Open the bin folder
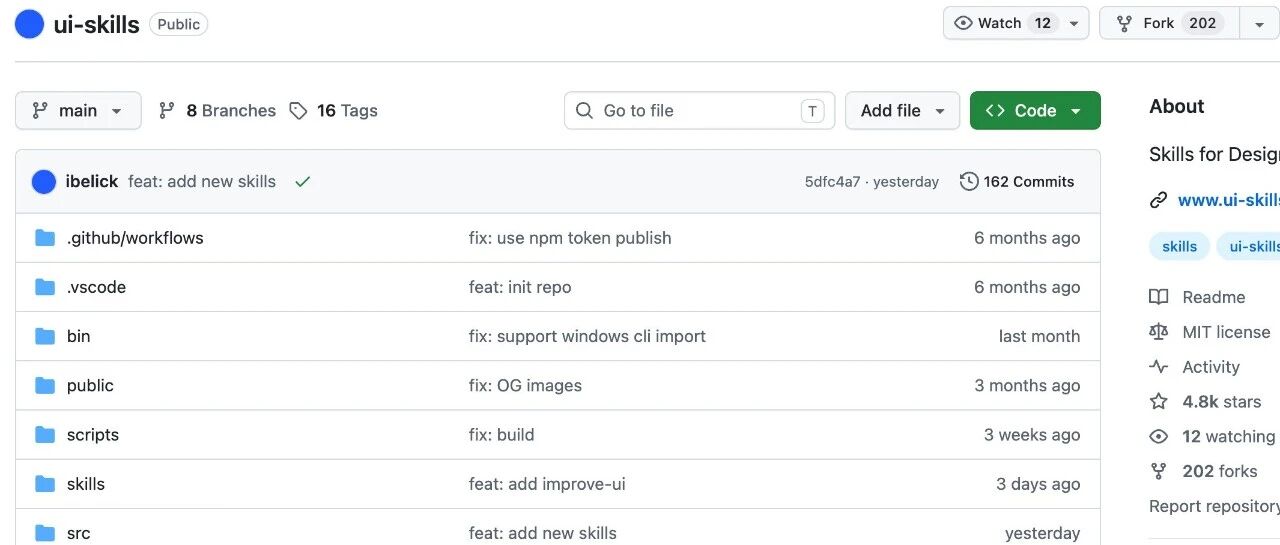Viewport: 1280px width, 545px height. pyautogui.click(x=79, y=336)
